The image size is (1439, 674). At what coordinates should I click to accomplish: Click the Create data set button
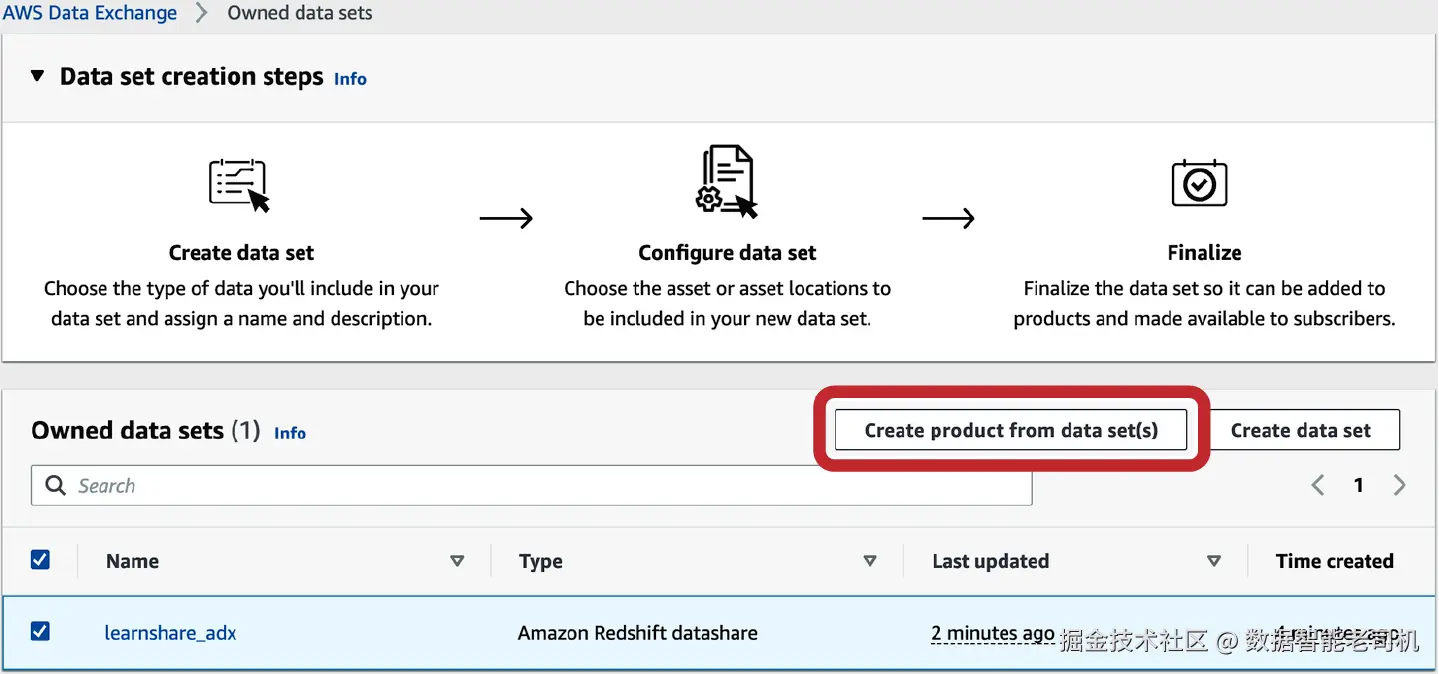1300,431
